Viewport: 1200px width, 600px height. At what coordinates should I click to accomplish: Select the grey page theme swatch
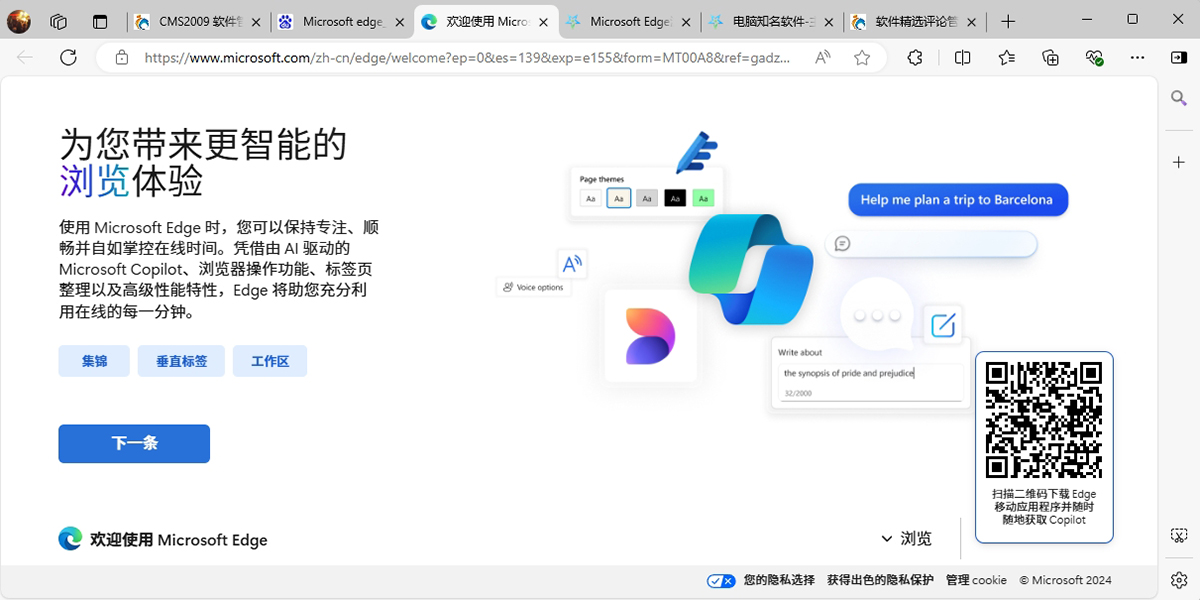coord(647,198)
